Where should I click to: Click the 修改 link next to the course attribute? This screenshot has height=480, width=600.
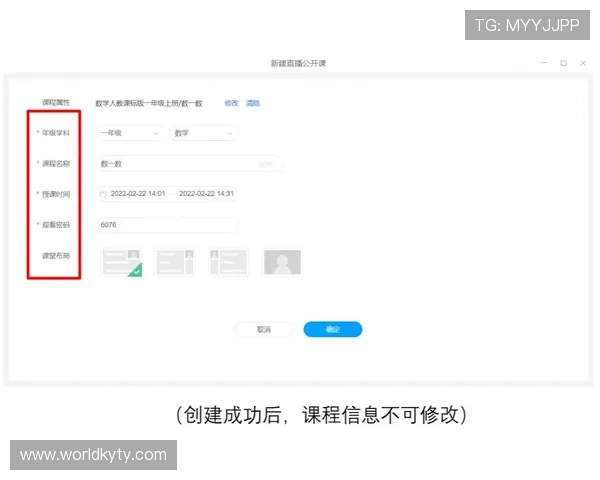point(231,103)
